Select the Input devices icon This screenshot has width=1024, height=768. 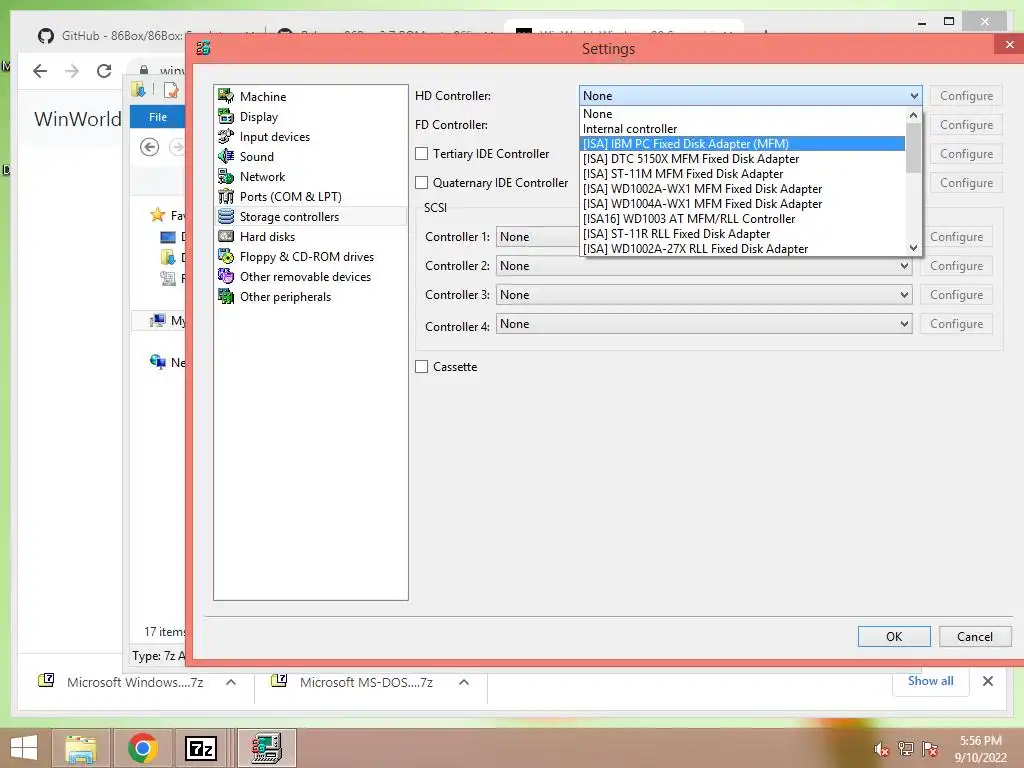click(226, 136)
